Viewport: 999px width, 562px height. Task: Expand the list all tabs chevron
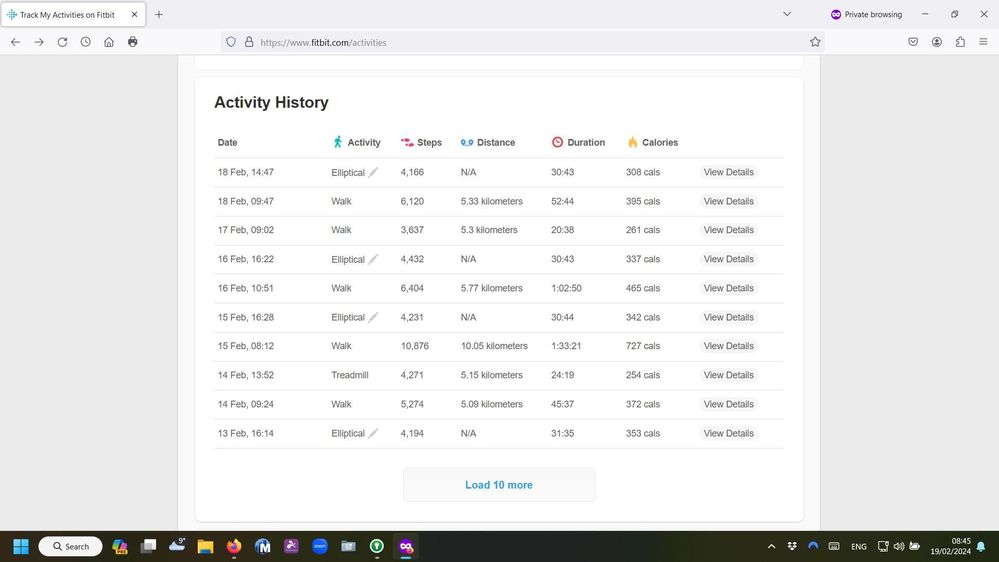tap(787, 14)
